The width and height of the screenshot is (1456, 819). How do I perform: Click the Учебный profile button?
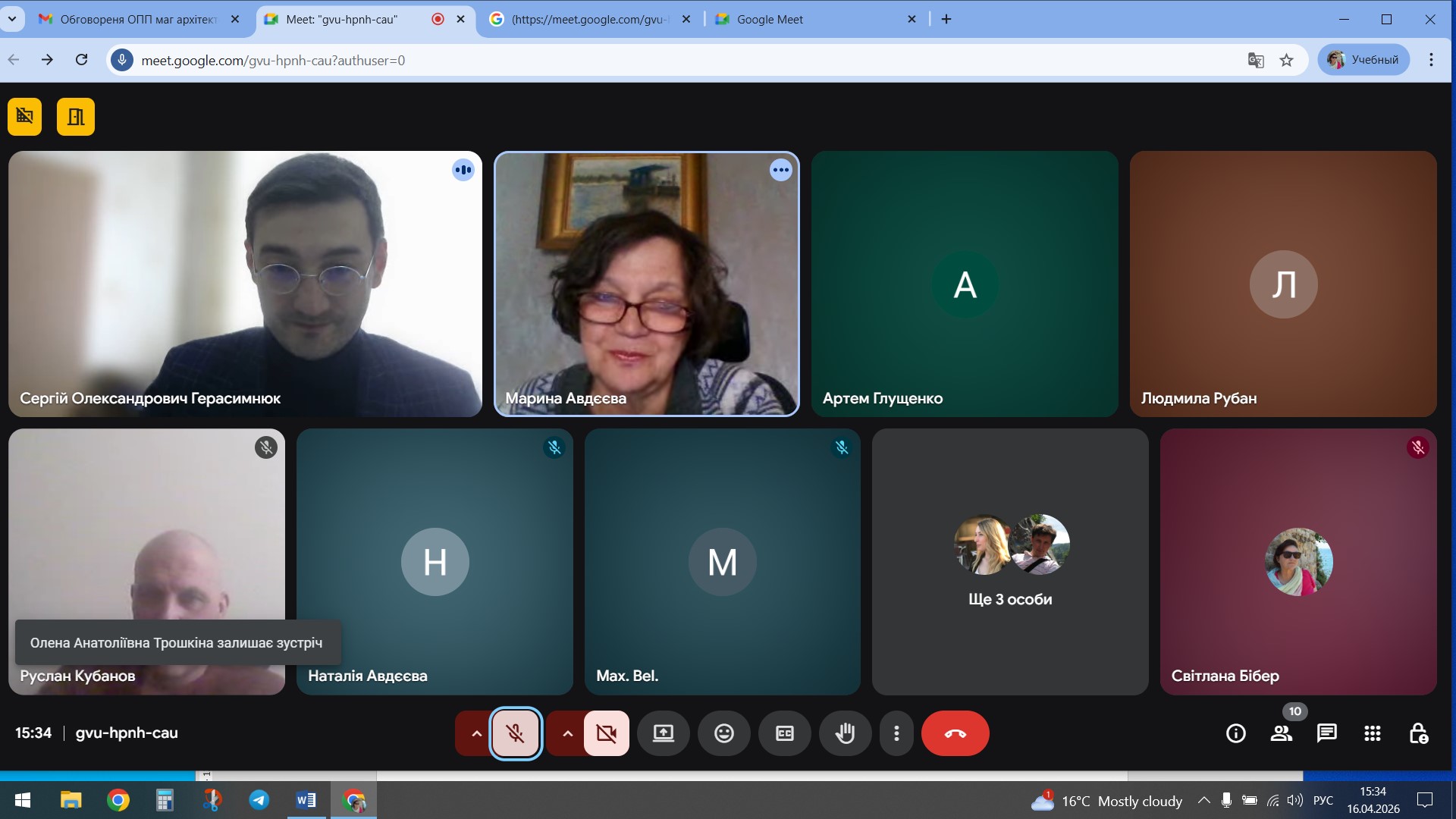(x=1363, y=60)
